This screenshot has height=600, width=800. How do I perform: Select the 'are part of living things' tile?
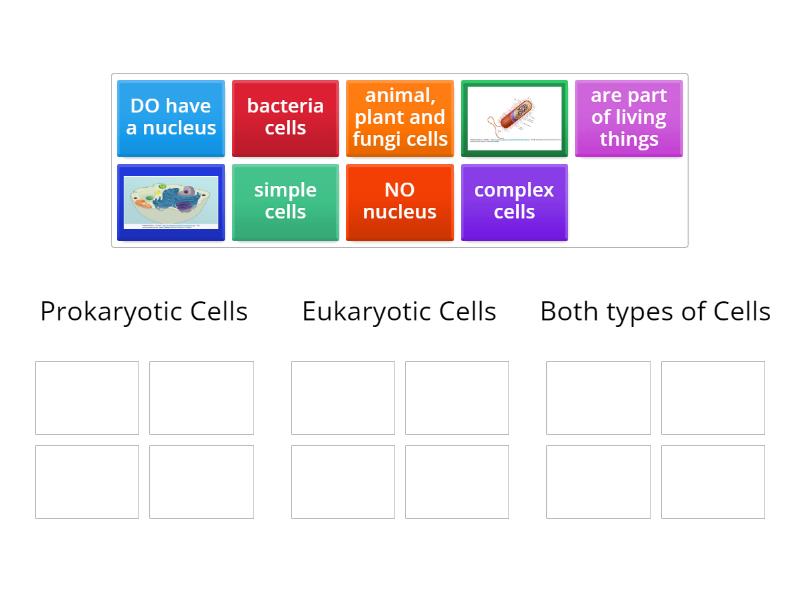pos(628,118)
